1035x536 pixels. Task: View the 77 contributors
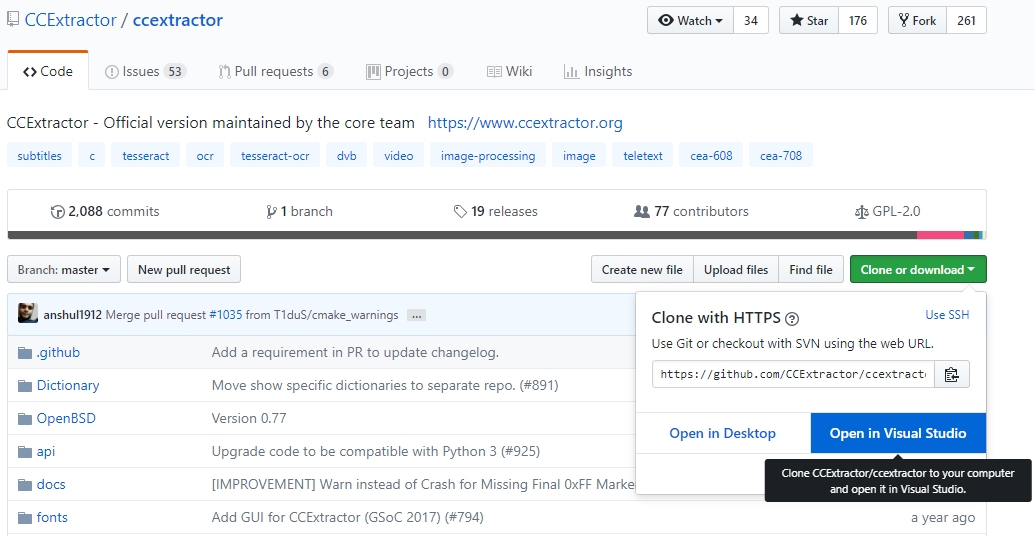coord(691,211)
